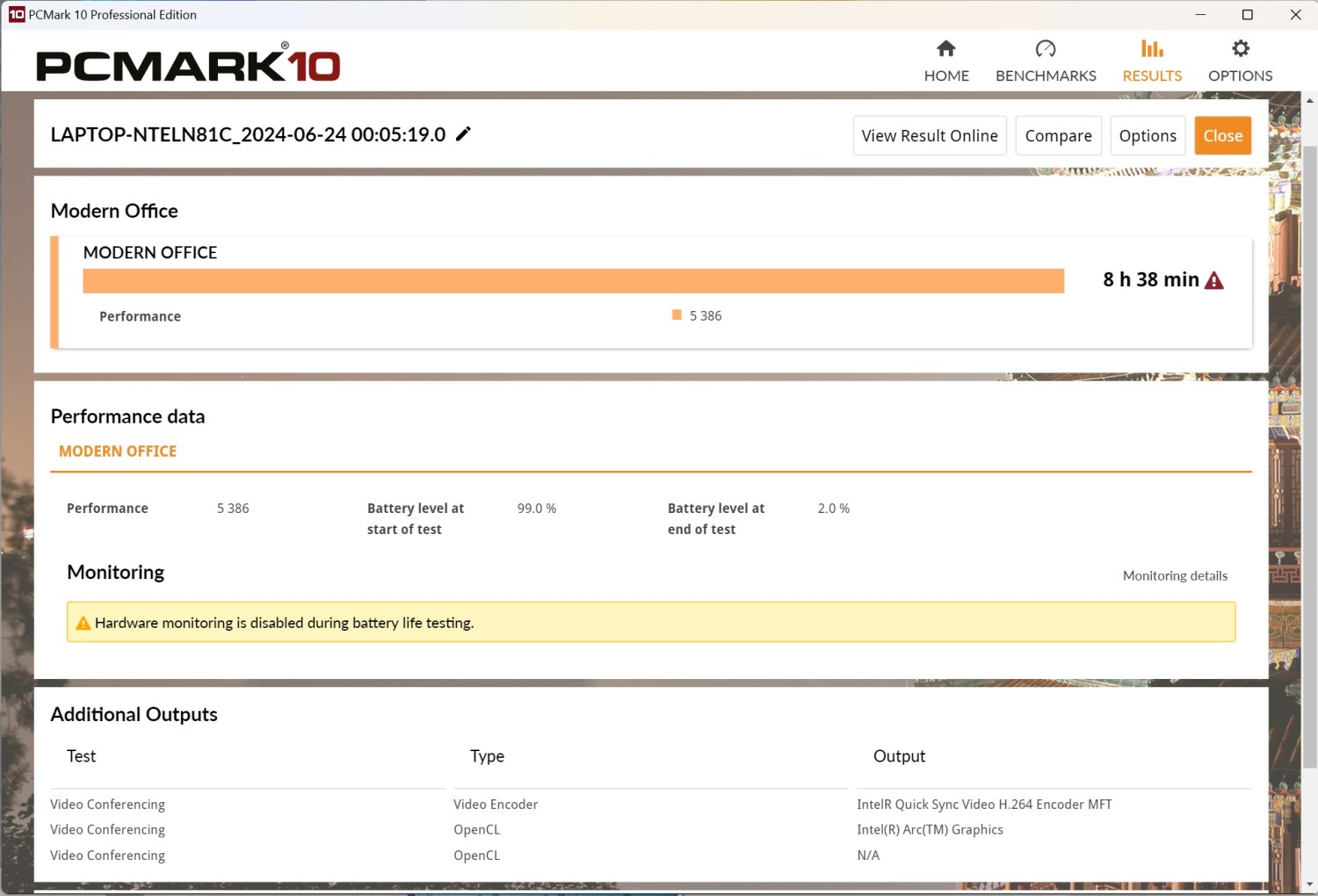The height and width of the screenshot is (896, 1318).
Task: Click the Output column header
Action: [x=899, y=756]
